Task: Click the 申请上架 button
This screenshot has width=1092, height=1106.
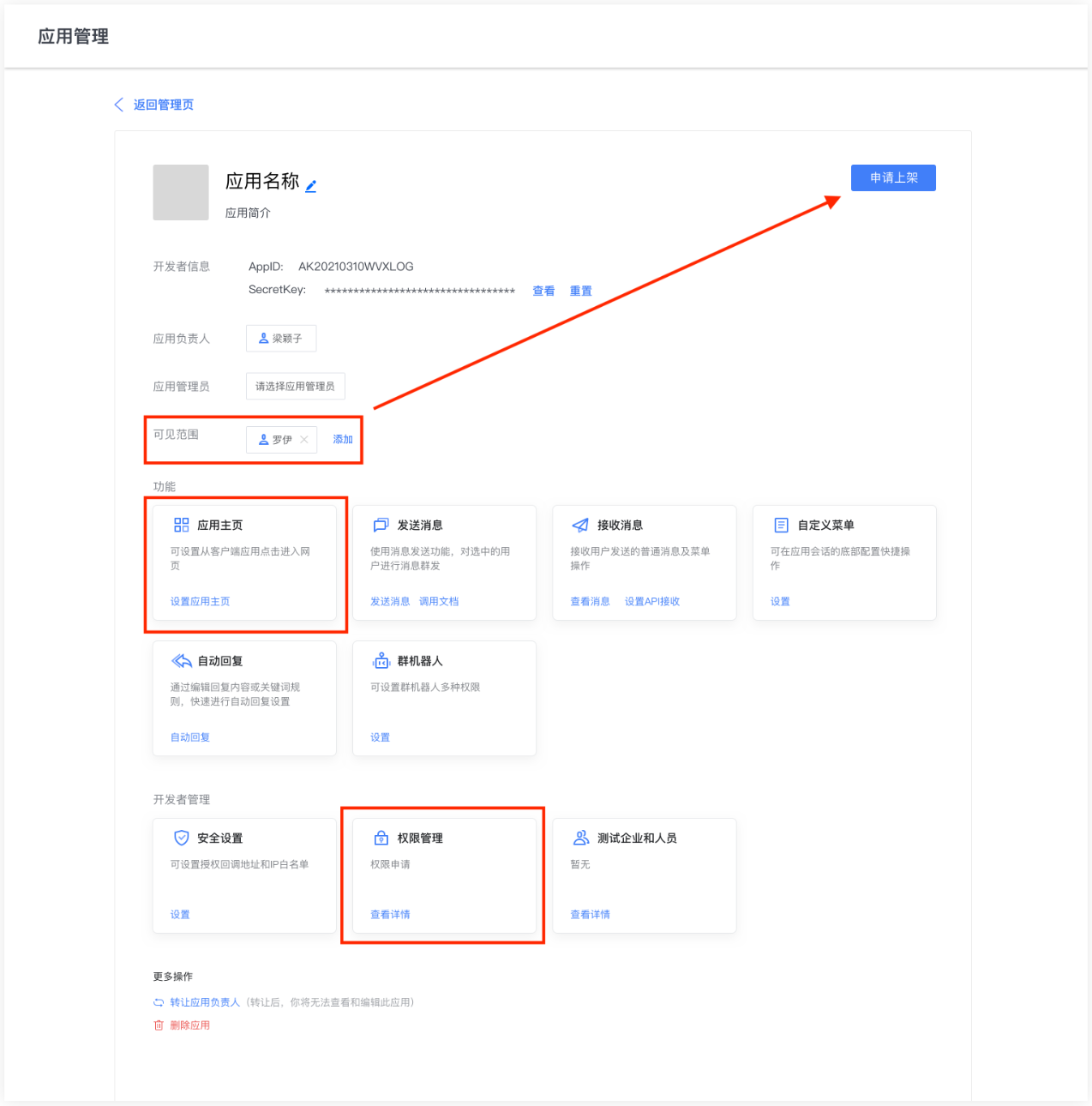Action: (x=893, y=177)
